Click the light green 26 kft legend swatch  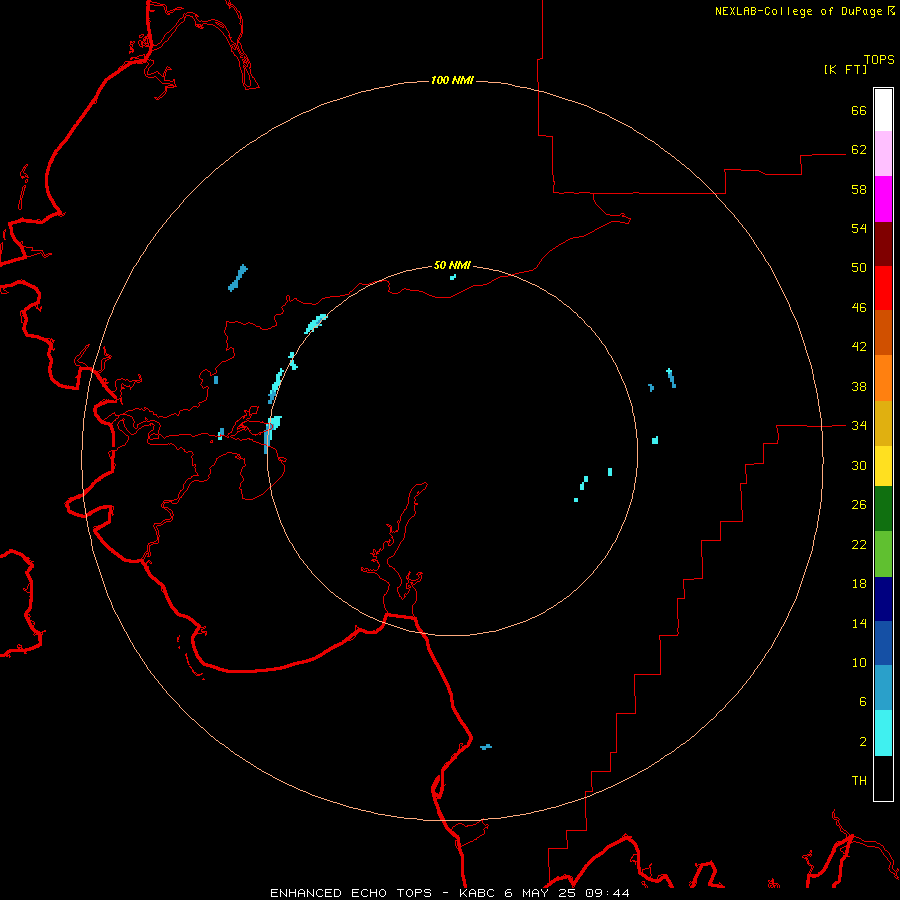pos(883,554)
